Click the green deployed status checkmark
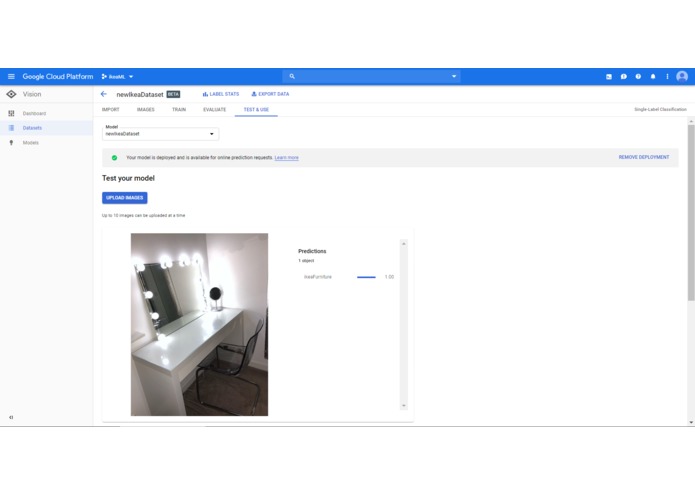The height and width of the screenshot is (494, 695). pos(114,158)
